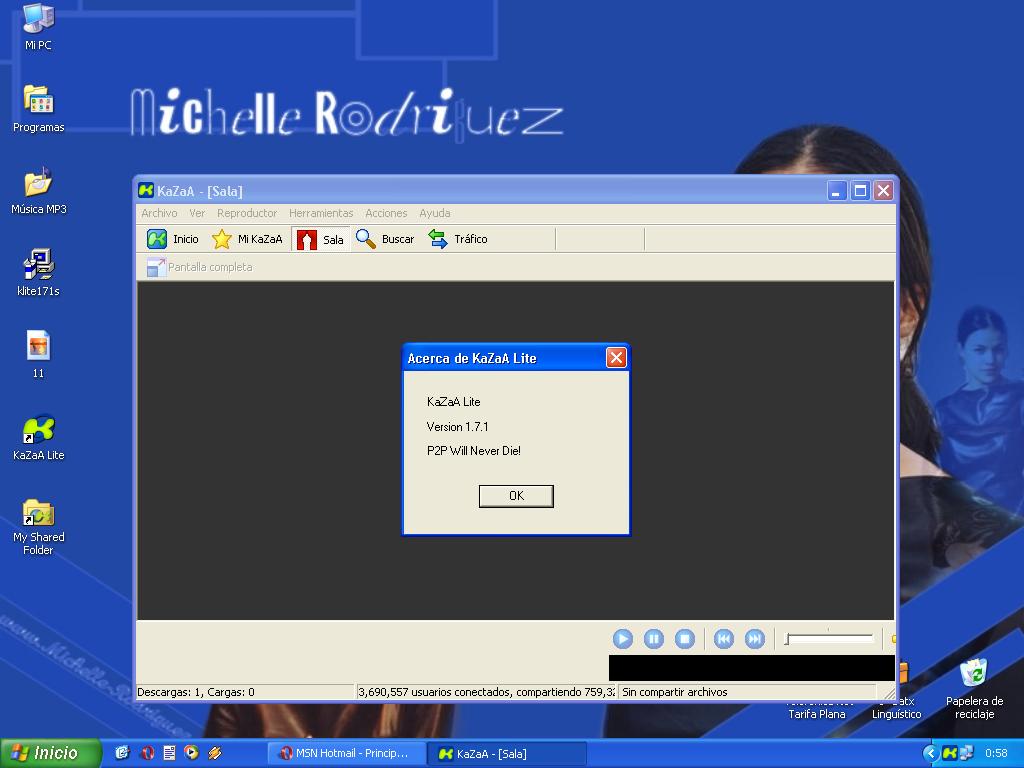Image resolution: width=1024 pixels, height=768 pixels.
Task: Open Buscar magnifier search
Action: coord(385,239)
